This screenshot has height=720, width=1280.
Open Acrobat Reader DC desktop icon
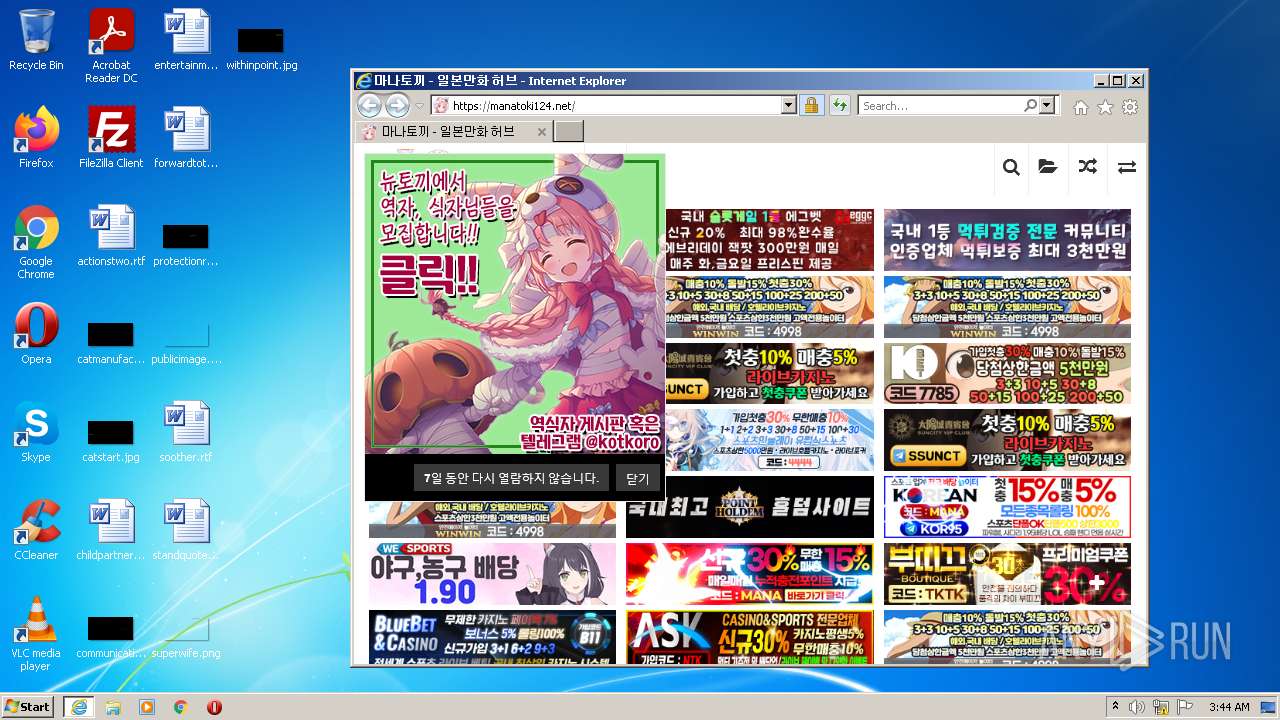coord(111,46)
